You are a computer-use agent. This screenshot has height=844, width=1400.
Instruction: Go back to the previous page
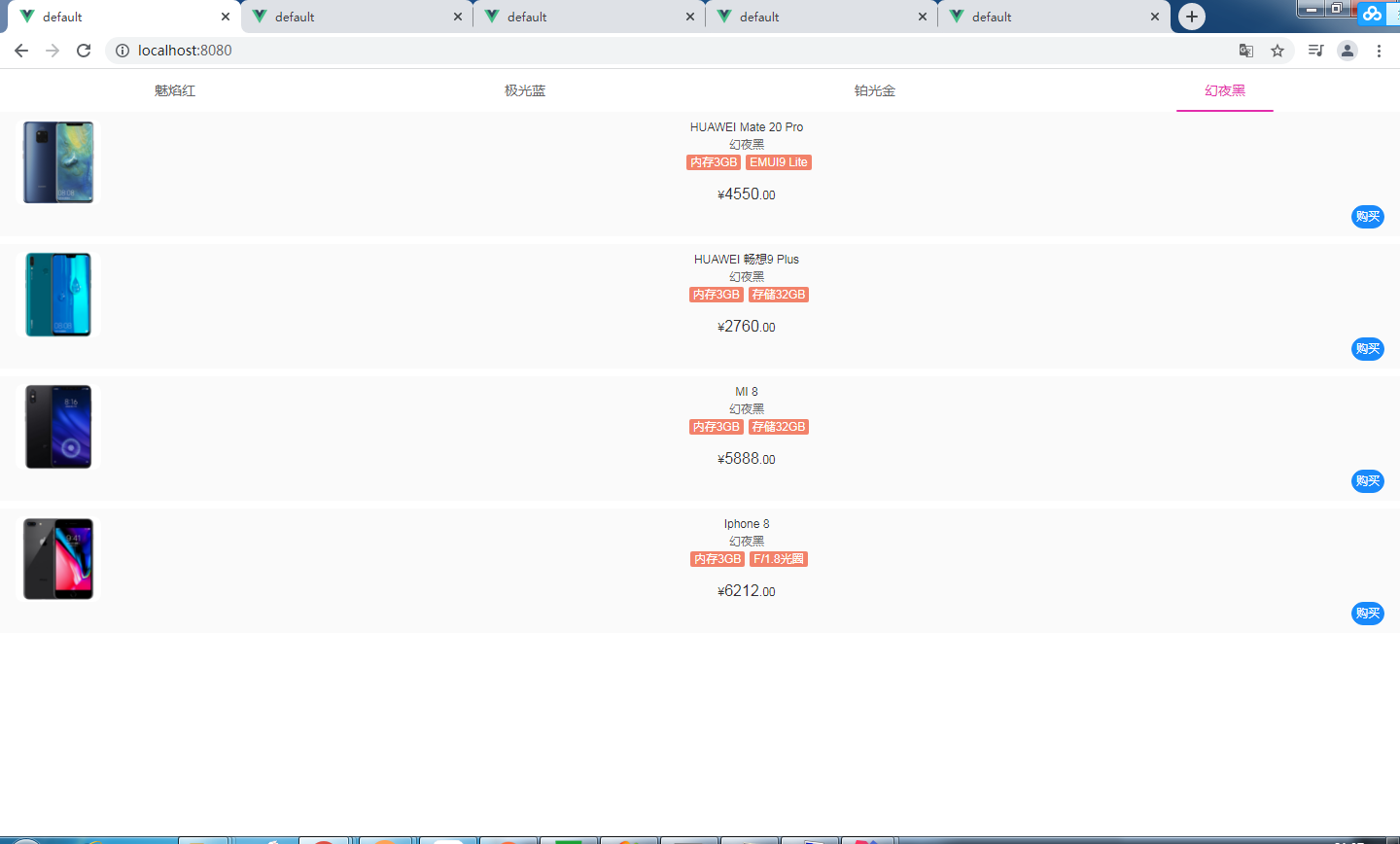21,51
